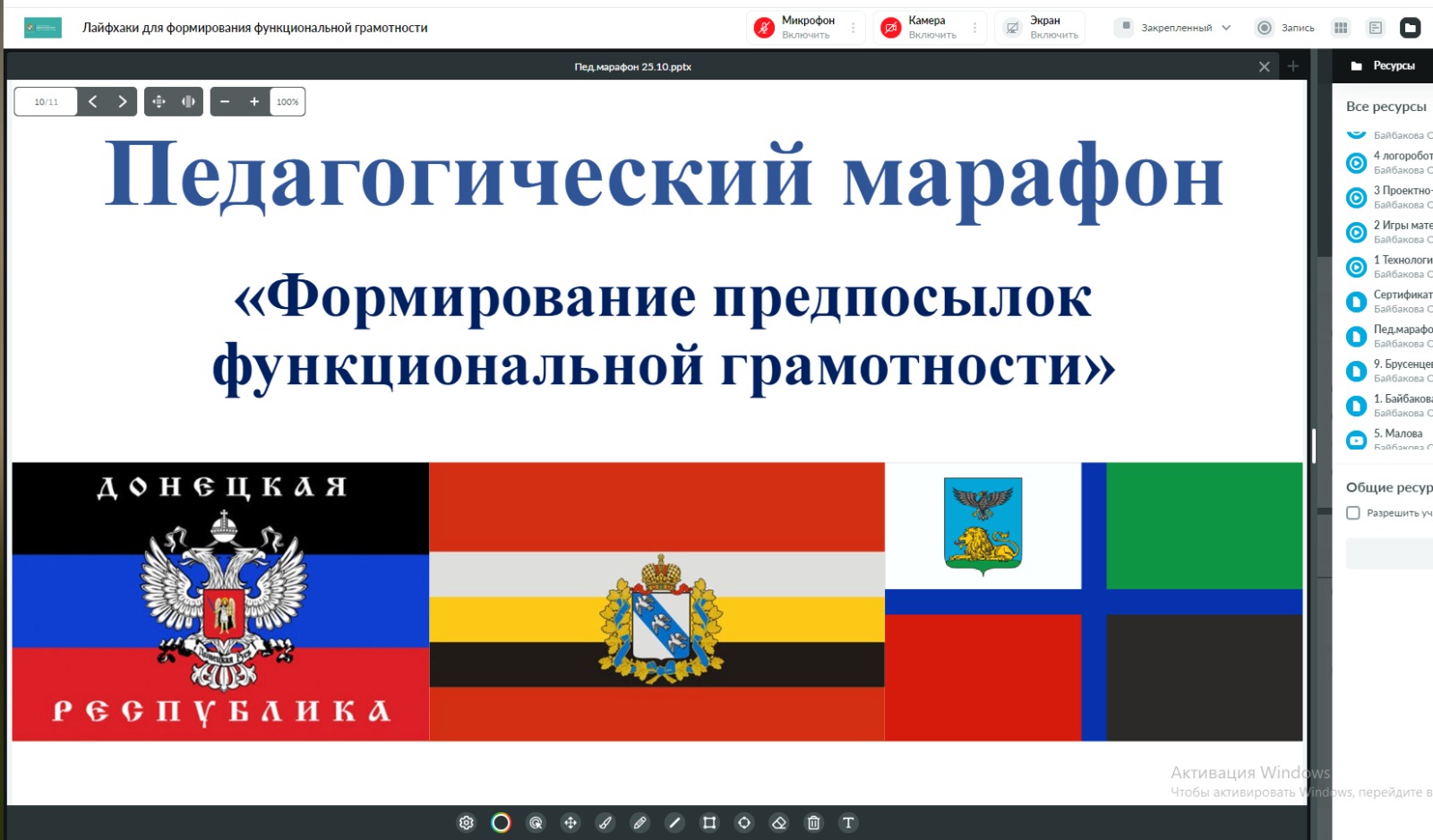Click the 'Все ресурсы' heading
Screen dimensions: 1433x840
click(1386, 107)
